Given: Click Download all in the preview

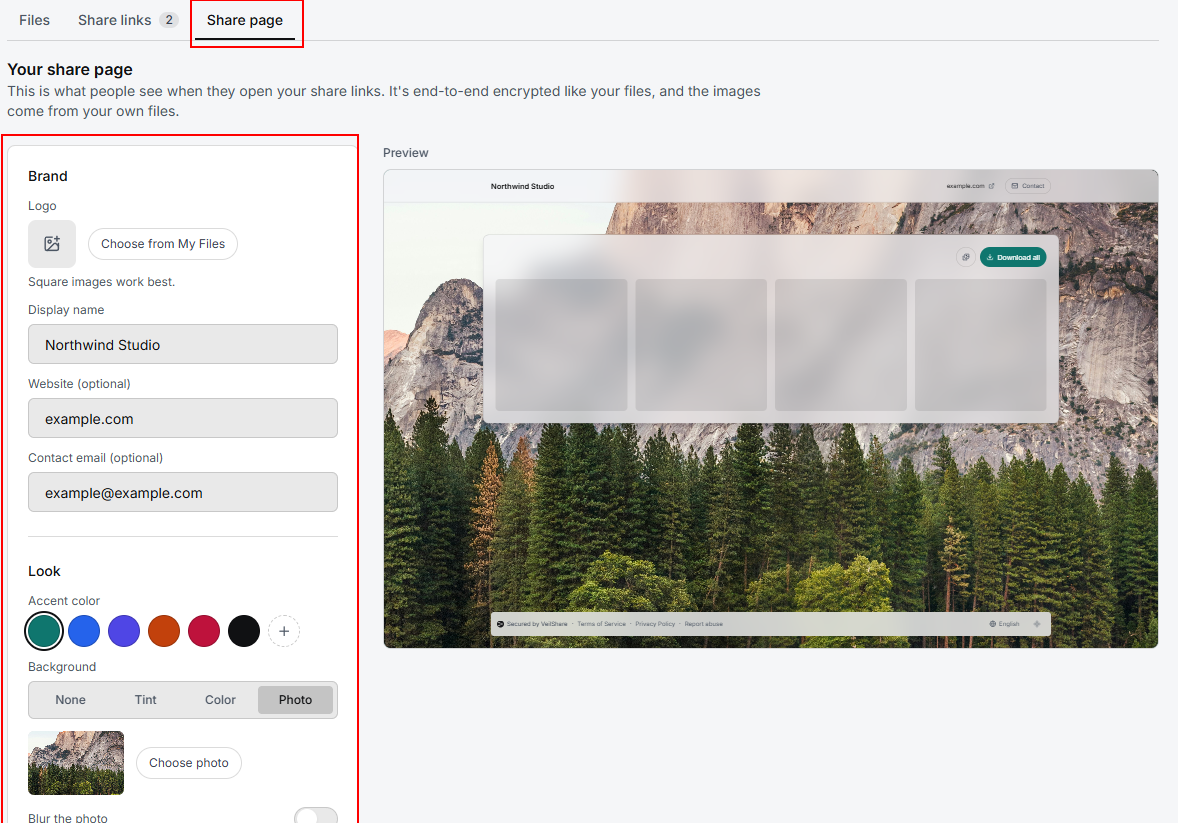Looking at the screenshot, I should pos(1013,257).
